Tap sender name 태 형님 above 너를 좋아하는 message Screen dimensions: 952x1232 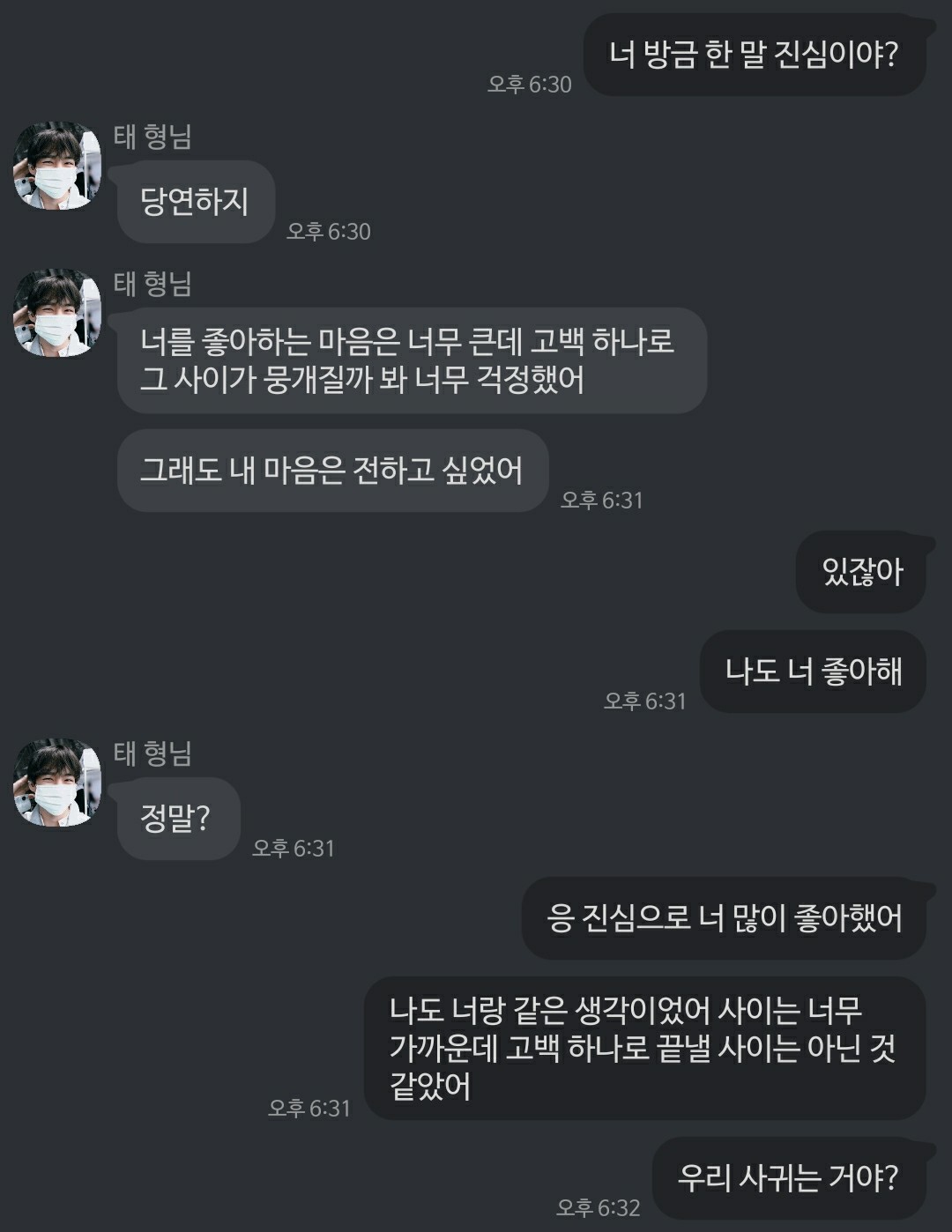coord(152,284)
